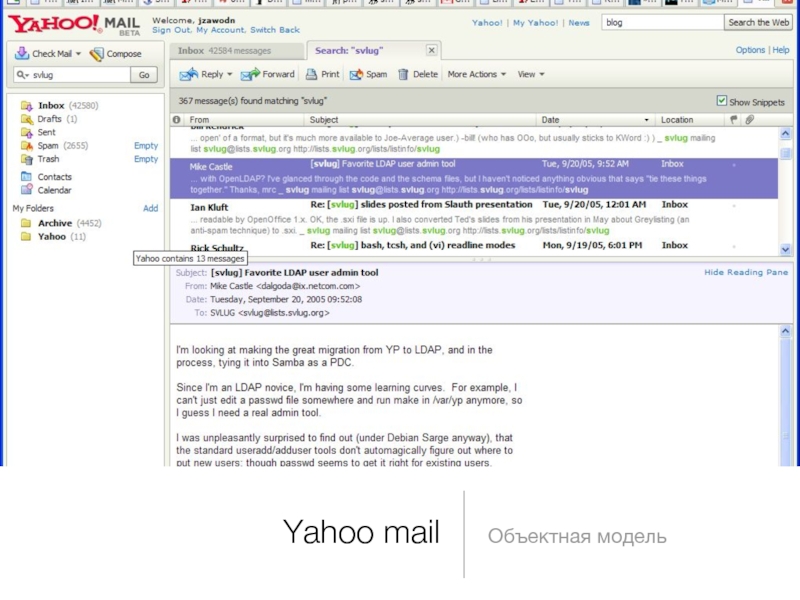This screenshot has width=800, height=600.
Task: Switch to the Inbox 42584 messages tab
Action: (x=236, y=51)
